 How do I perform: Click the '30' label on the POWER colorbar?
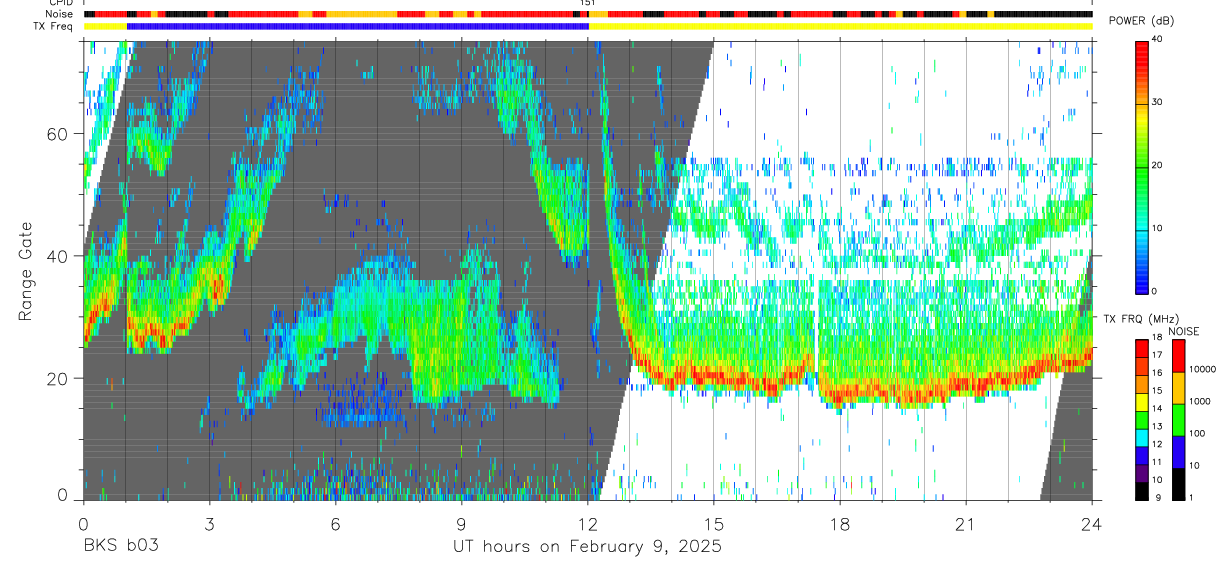1158,102
